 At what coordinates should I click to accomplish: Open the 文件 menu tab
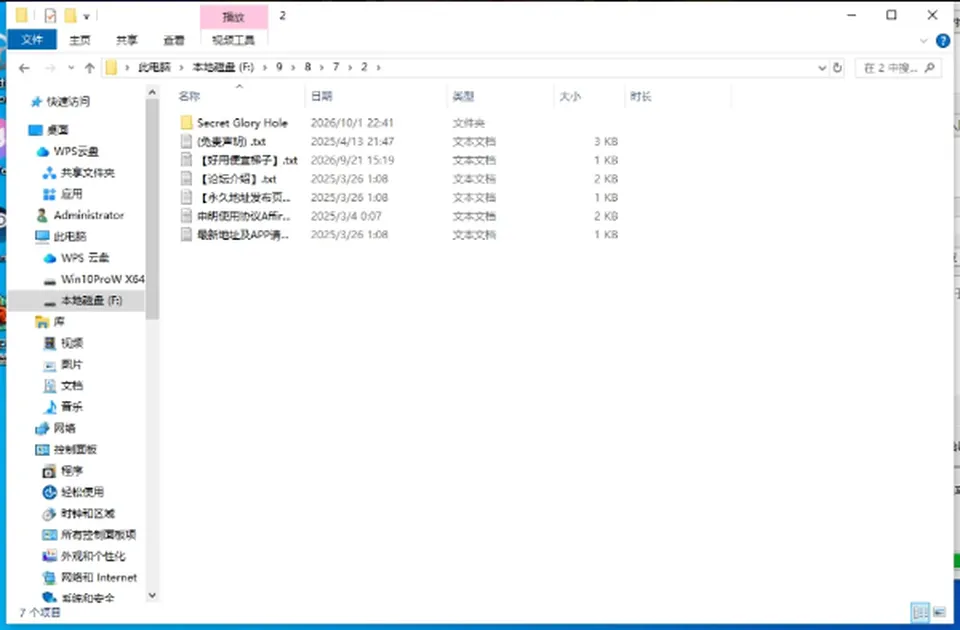(x=32, y=40)
